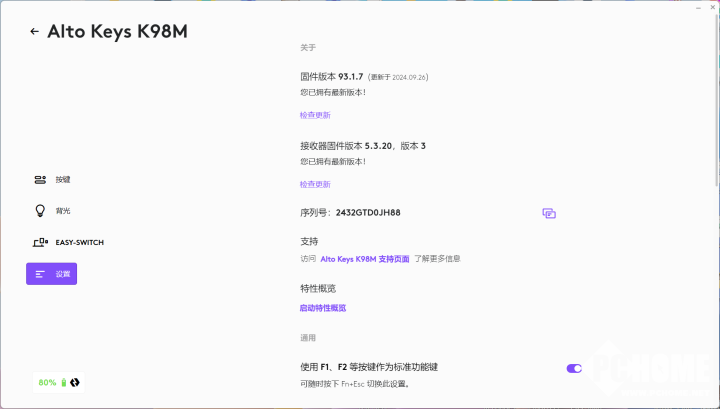This screenshot has height=409, width=720.
Task: Minimize the Options+ window
Action: tap(698, 7)
